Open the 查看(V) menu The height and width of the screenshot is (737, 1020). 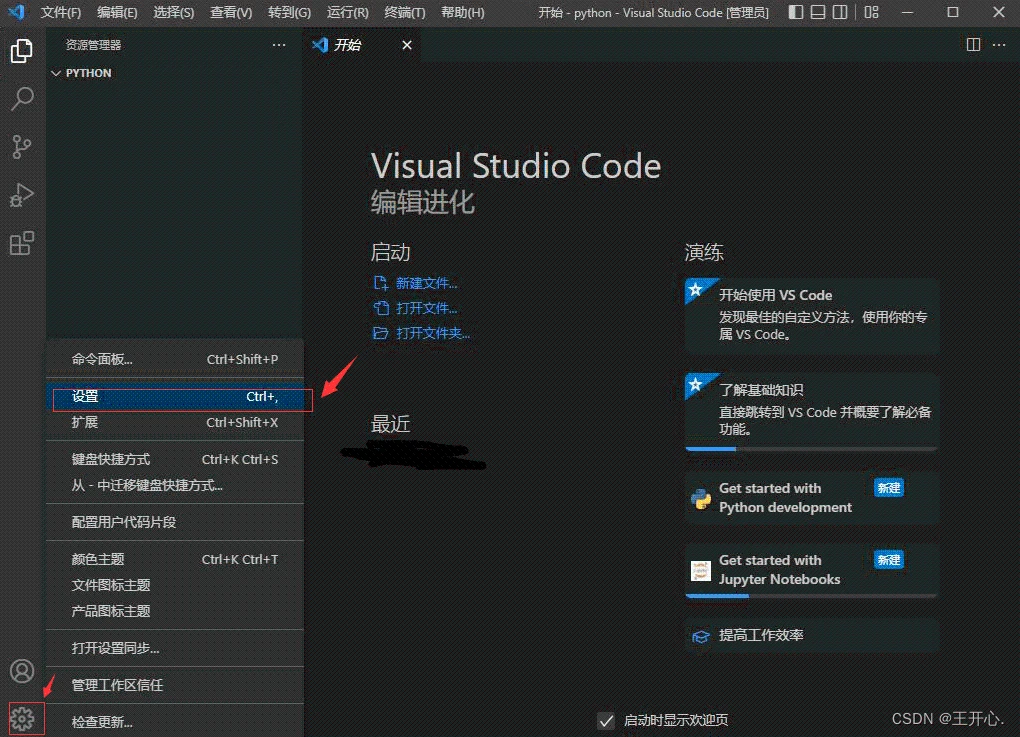(x=231, y=12)
